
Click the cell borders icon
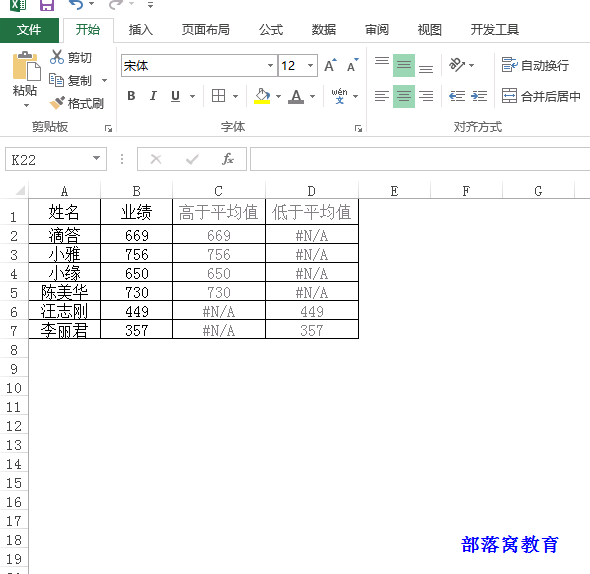pos(218,96)
